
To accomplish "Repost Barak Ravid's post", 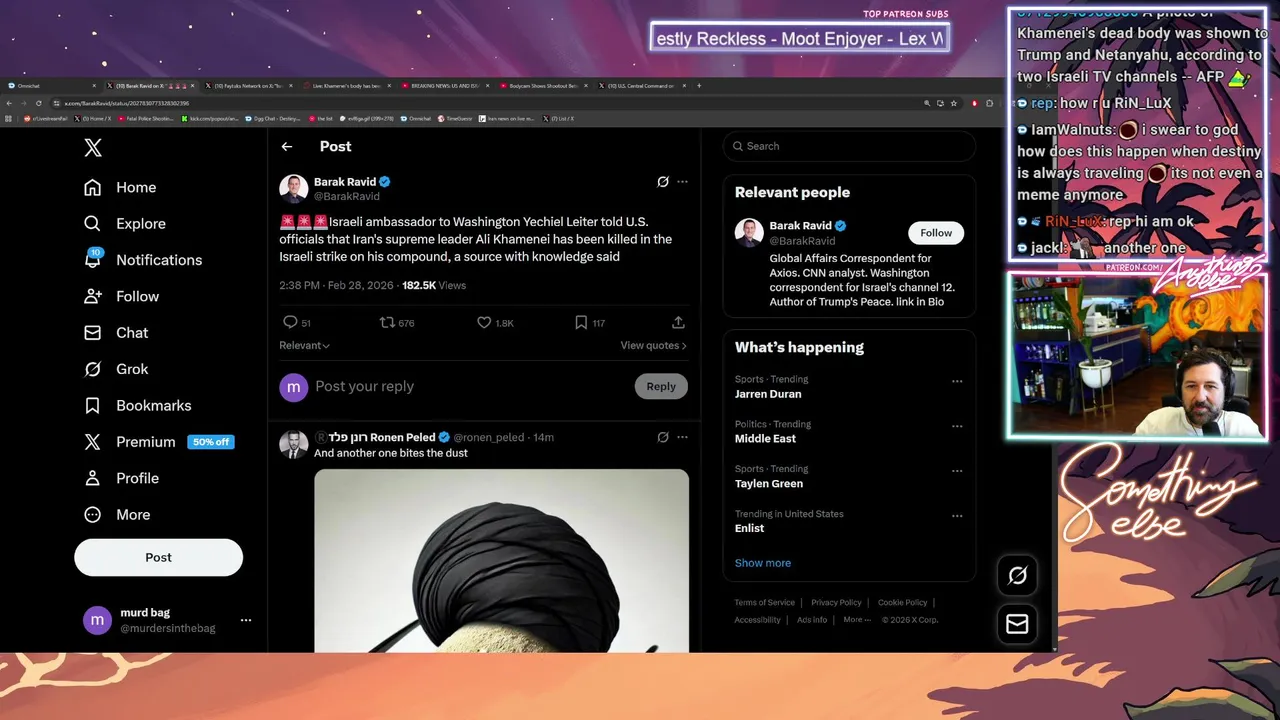I will (387, 322).
